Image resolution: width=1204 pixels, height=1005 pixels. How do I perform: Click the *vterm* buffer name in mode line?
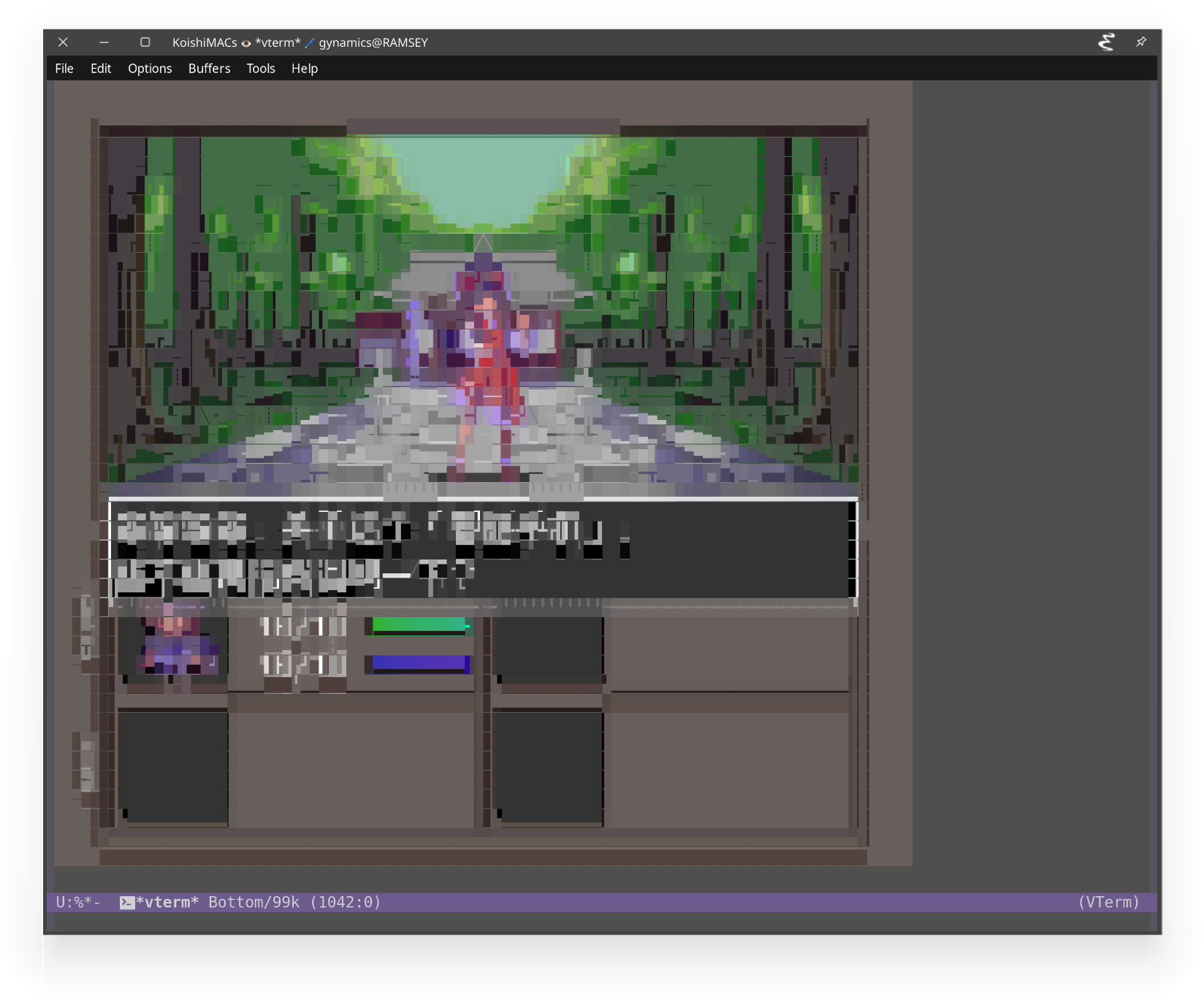pyautogui.click(x=167, y=903)
